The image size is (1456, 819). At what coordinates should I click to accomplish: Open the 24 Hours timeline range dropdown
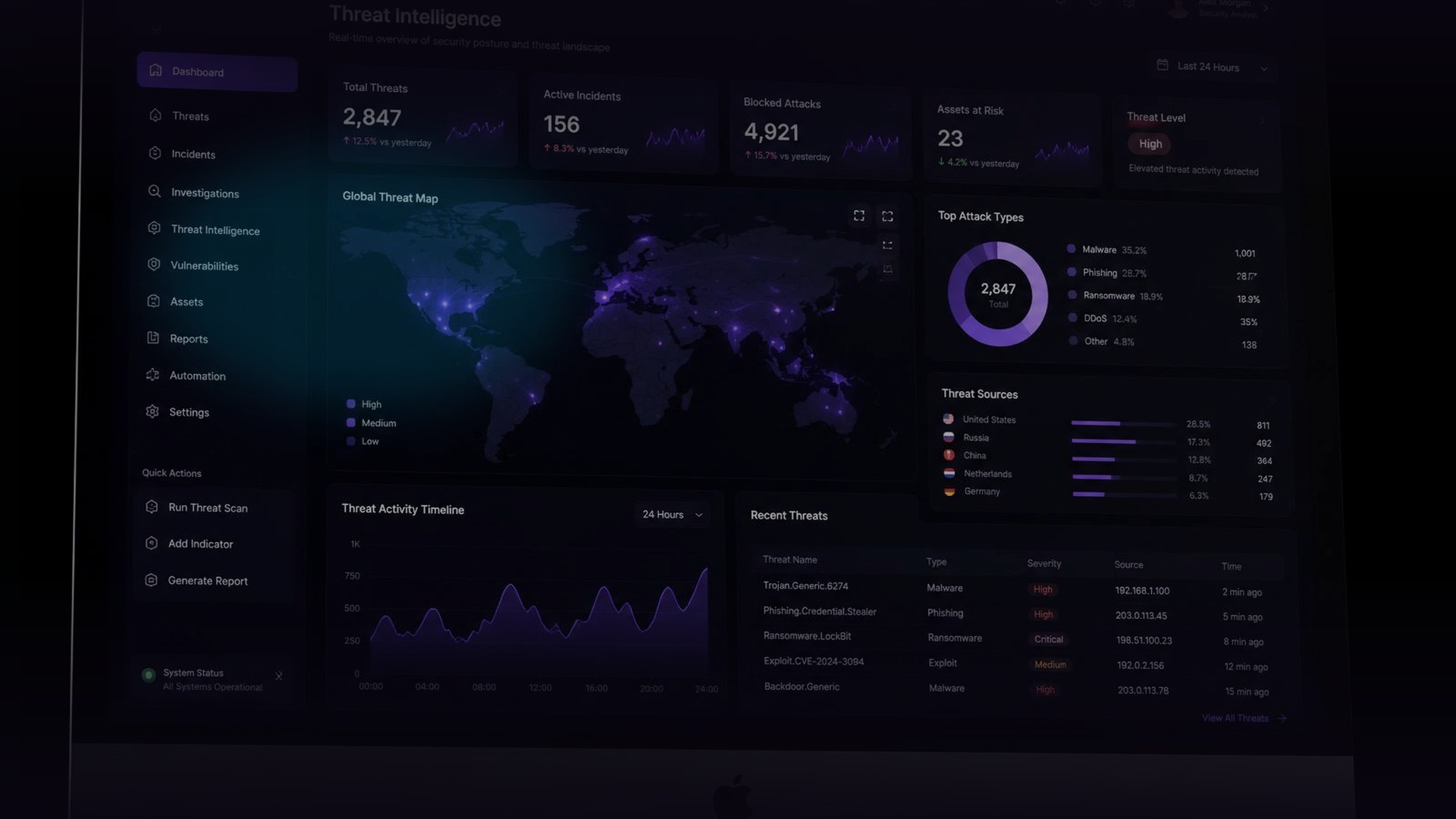pyautogui.click(x=673, y=514)
